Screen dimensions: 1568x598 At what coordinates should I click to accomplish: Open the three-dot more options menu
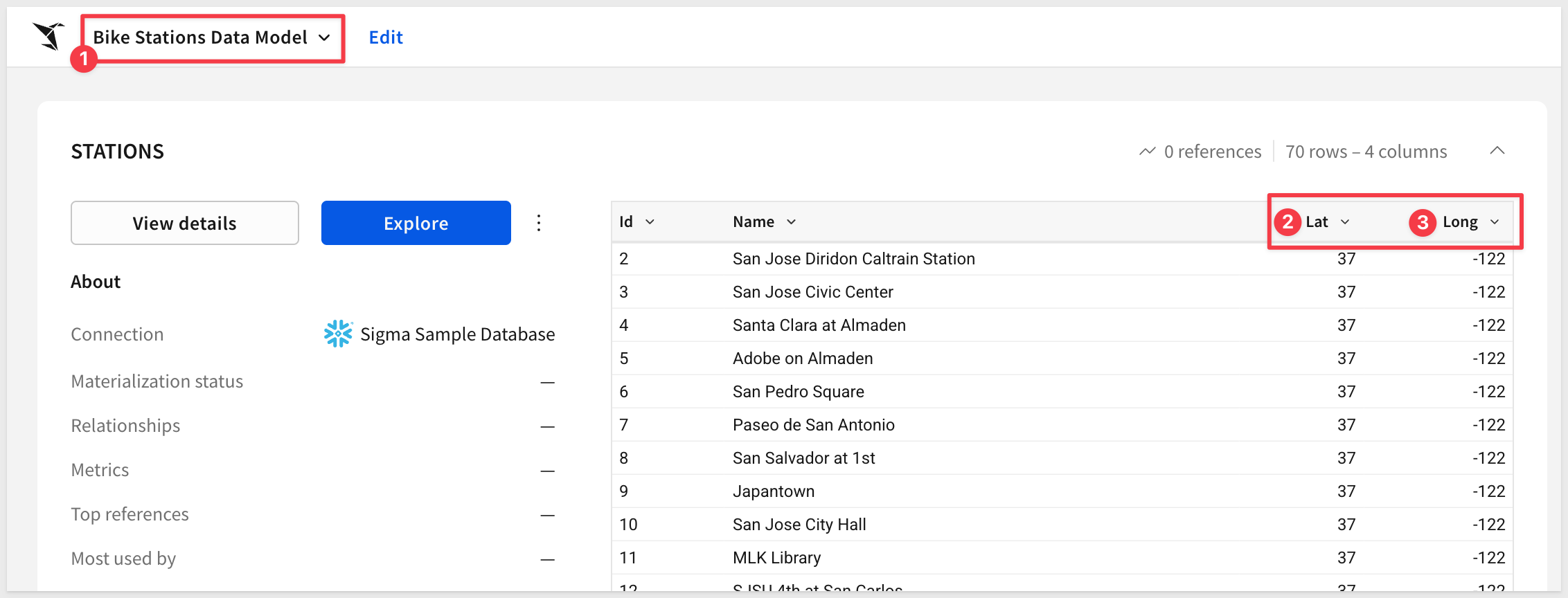coord(539,223)
